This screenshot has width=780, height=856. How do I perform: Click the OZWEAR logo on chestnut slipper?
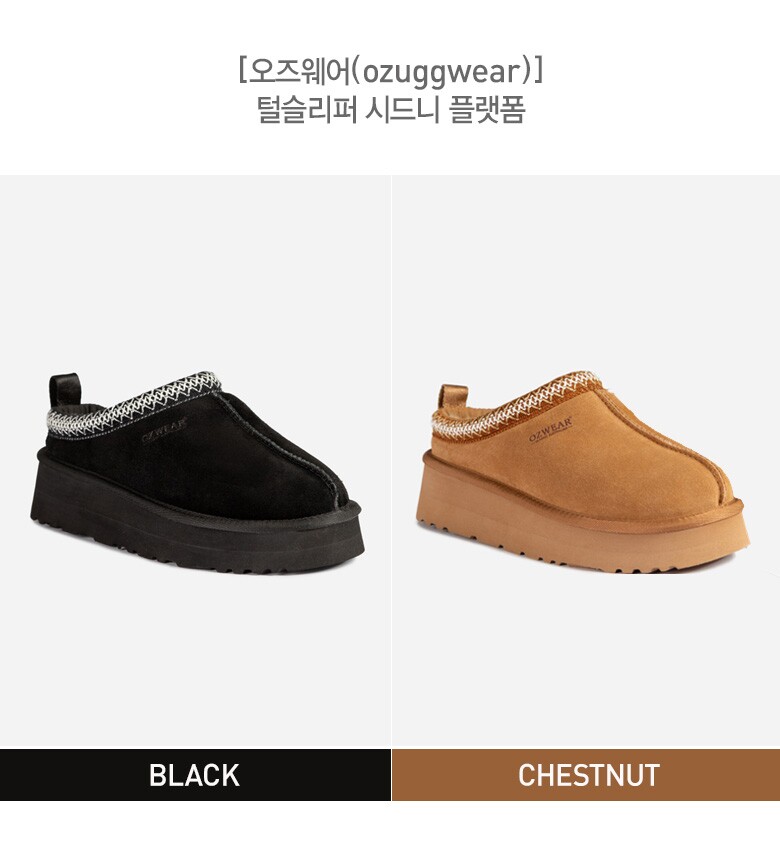tap(550, 429)
